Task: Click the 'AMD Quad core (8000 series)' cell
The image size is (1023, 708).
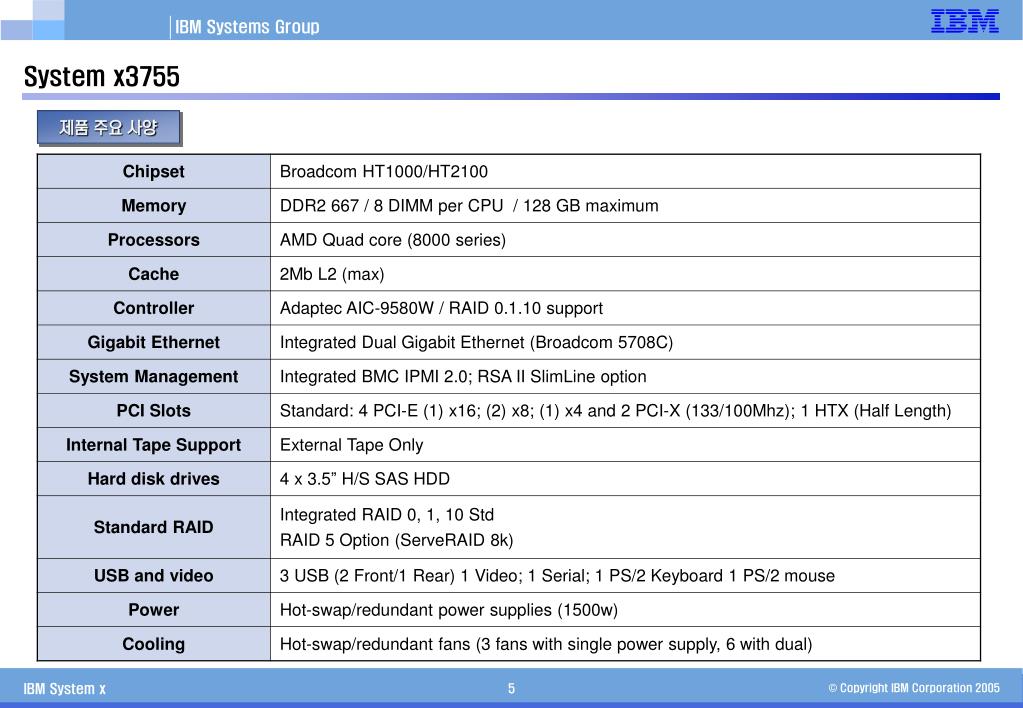Action: 626,239
